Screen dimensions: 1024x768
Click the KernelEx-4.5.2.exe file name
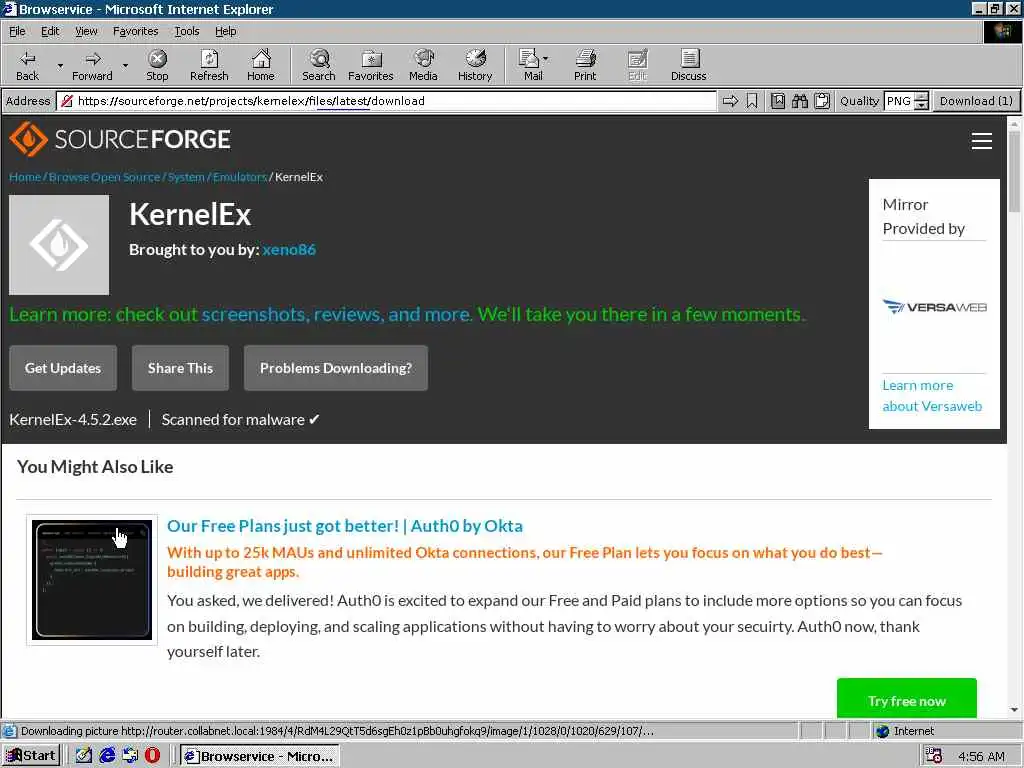coord(73,419)
